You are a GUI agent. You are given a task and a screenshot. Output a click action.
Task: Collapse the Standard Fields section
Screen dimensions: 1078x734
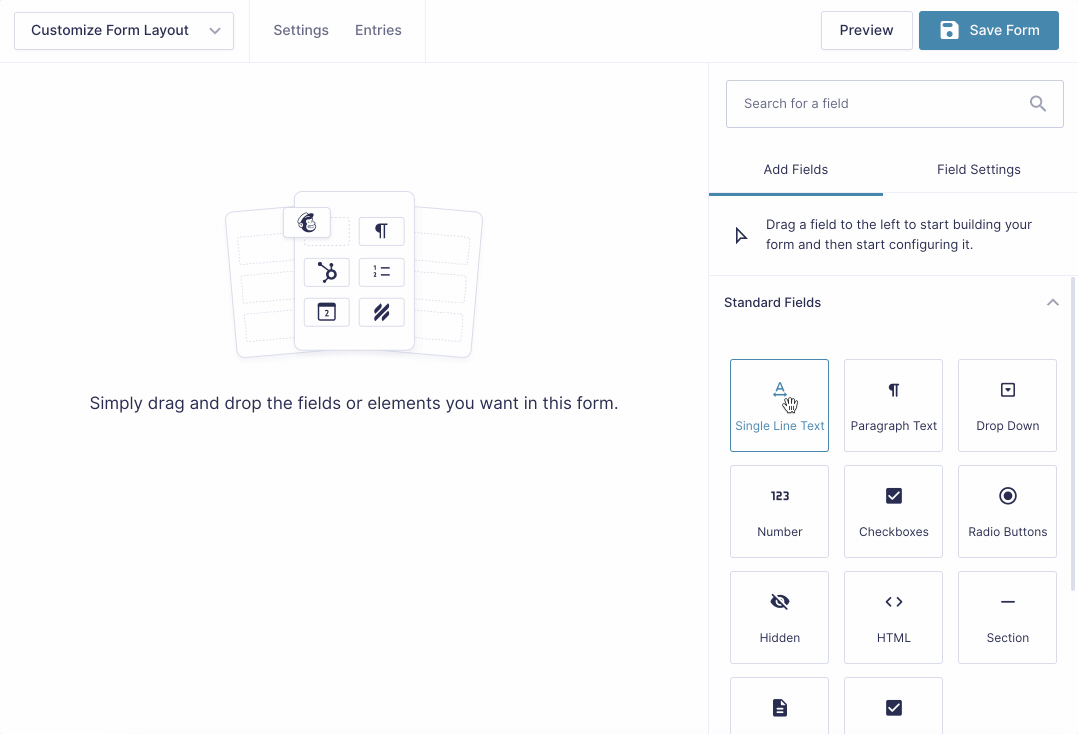tap(1052, 302)
